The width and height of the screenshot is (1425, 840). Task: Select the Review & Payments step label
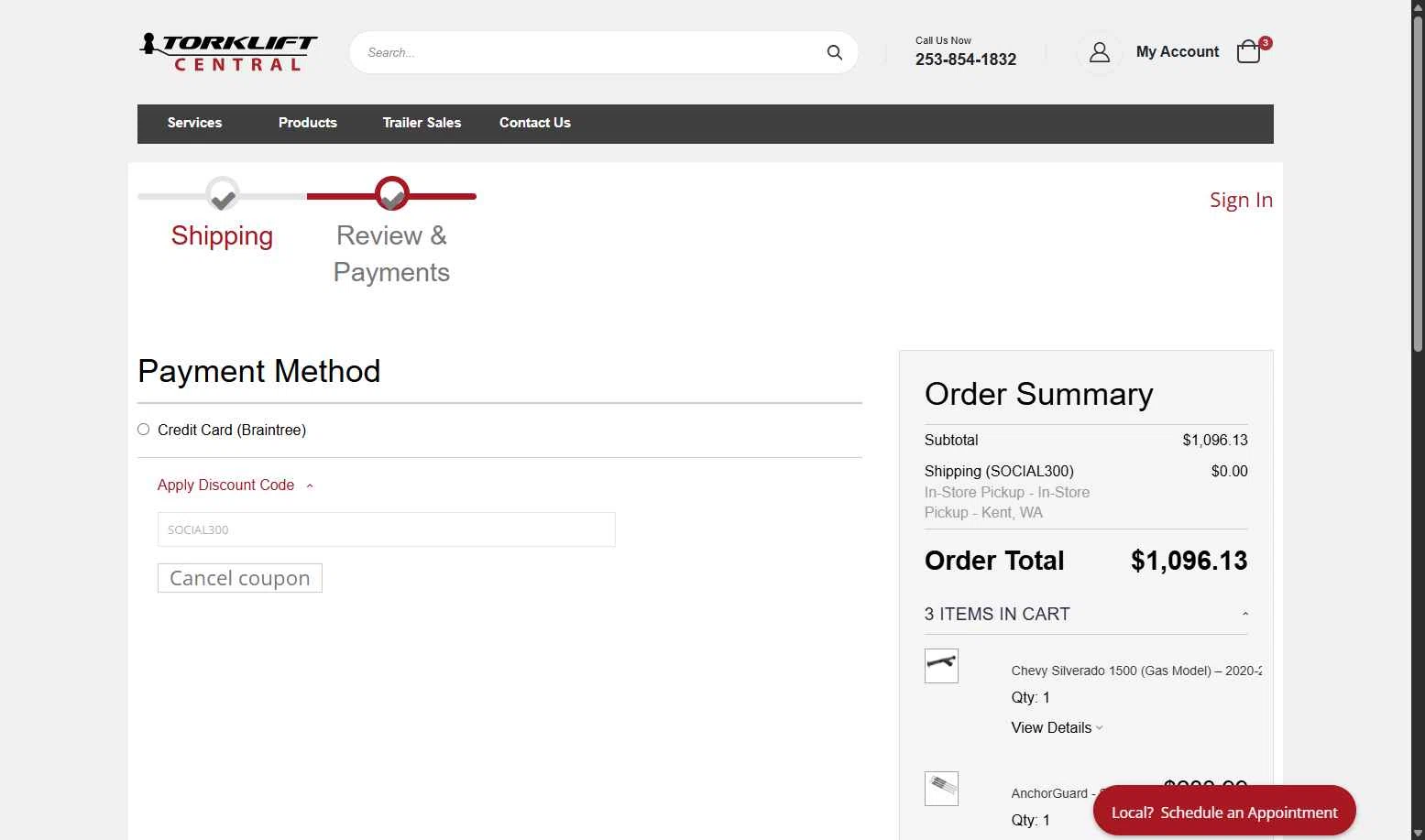[x=391, y=254]
